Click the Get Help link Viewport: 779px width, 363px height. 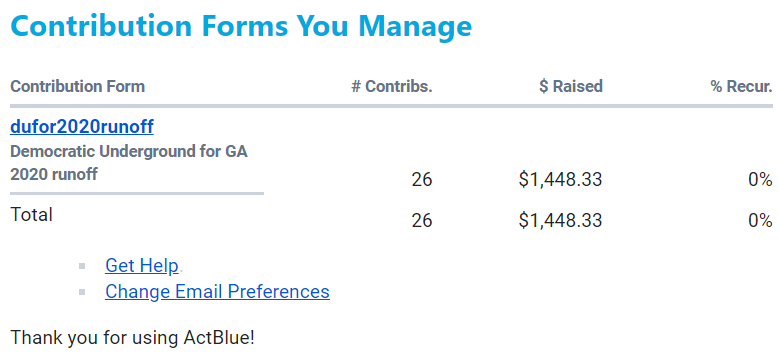click(x=142, y=266)
